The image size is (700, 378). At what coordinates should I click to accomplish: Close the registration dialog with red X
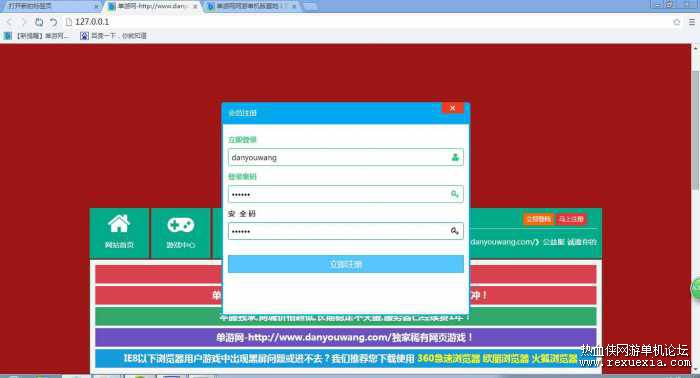coord(452,108)
